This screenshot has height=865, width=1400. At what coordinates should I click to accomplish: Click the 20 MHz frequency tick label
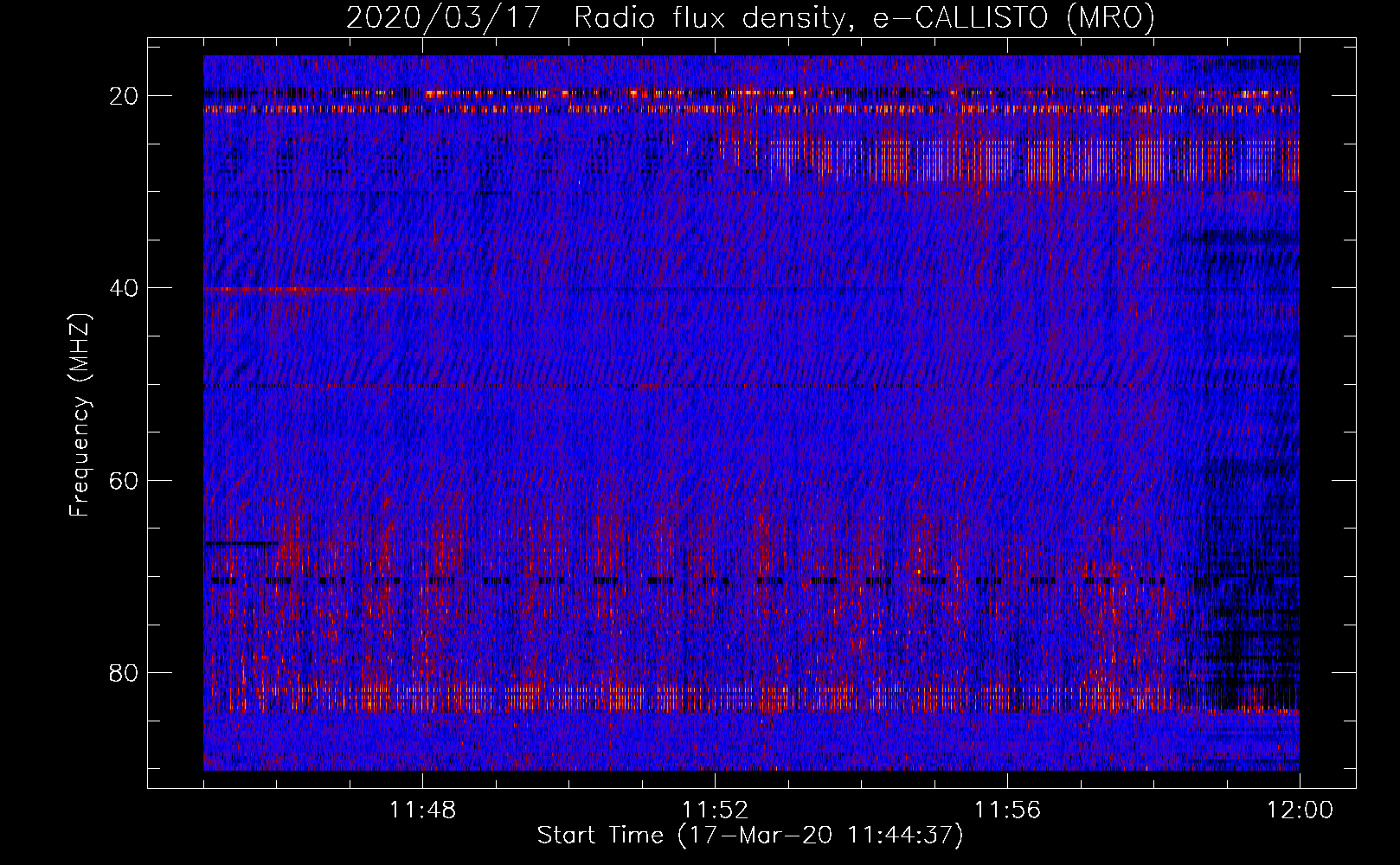(124, 96)
